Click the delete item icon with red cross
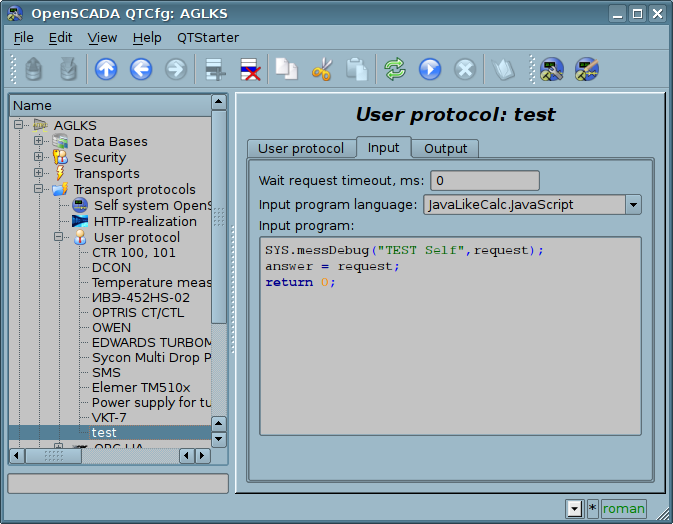Viewport: 673px width, 524px height. coord(250,69)
